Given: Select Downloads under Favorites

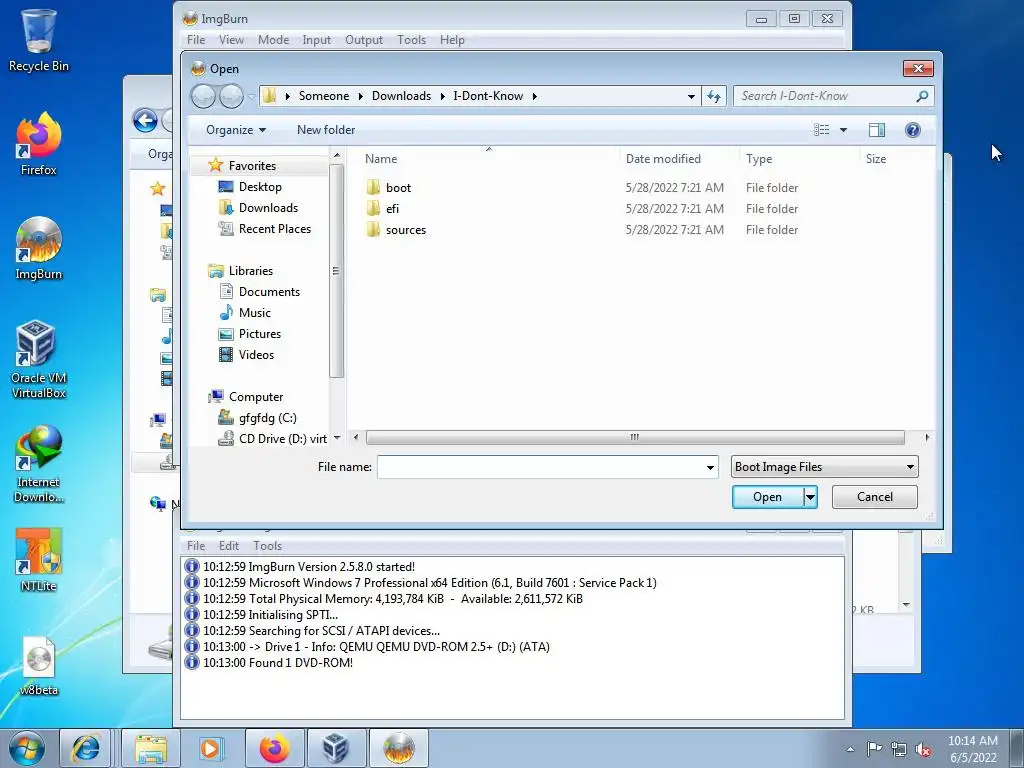Looking at the screenshot, I should pos(268,208).
